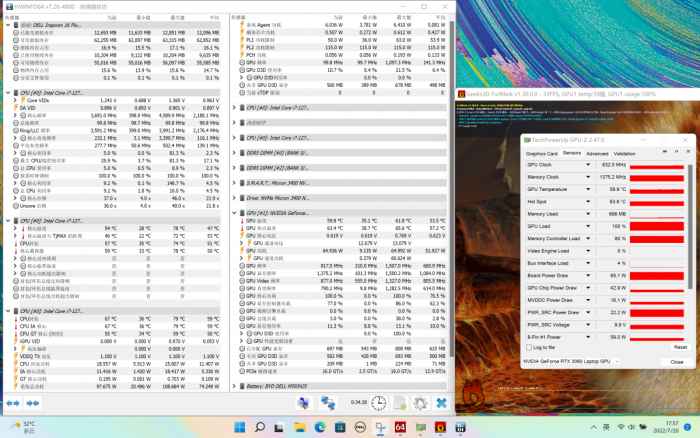This screenshot has height=438, width=700.
Task: Open HWiNFO sensor settings gear icon
Action: pos(420,403)
